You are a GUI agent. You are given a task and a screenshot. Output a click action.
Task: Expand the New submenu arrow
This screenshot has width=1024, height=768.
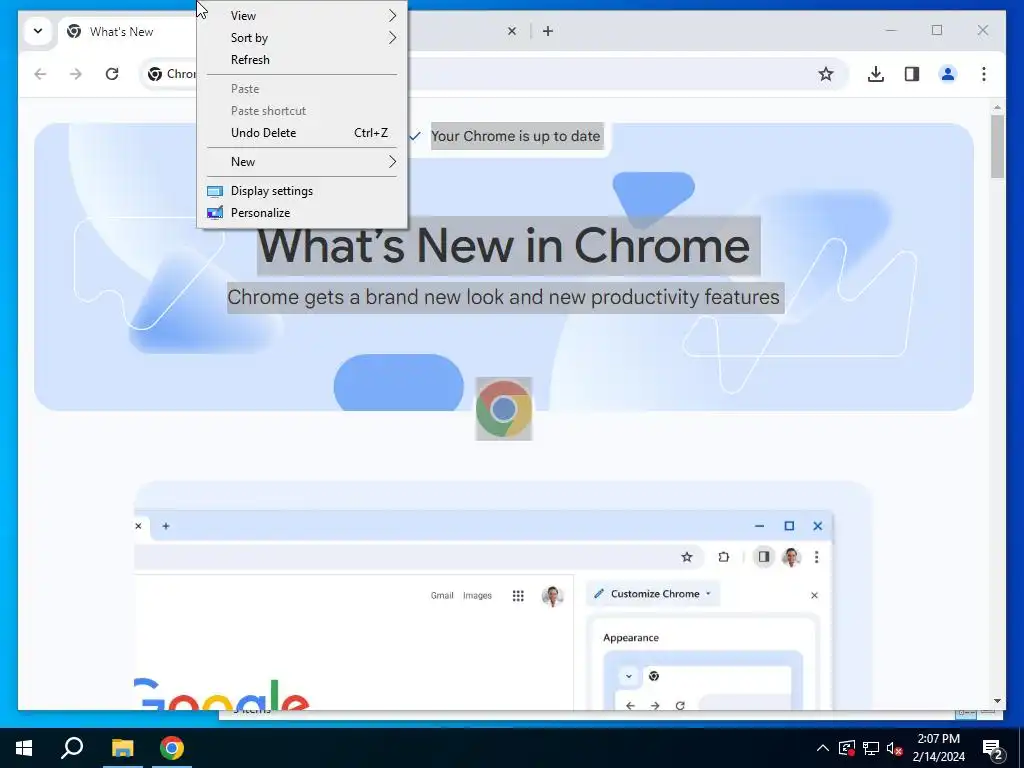point(392,162)
